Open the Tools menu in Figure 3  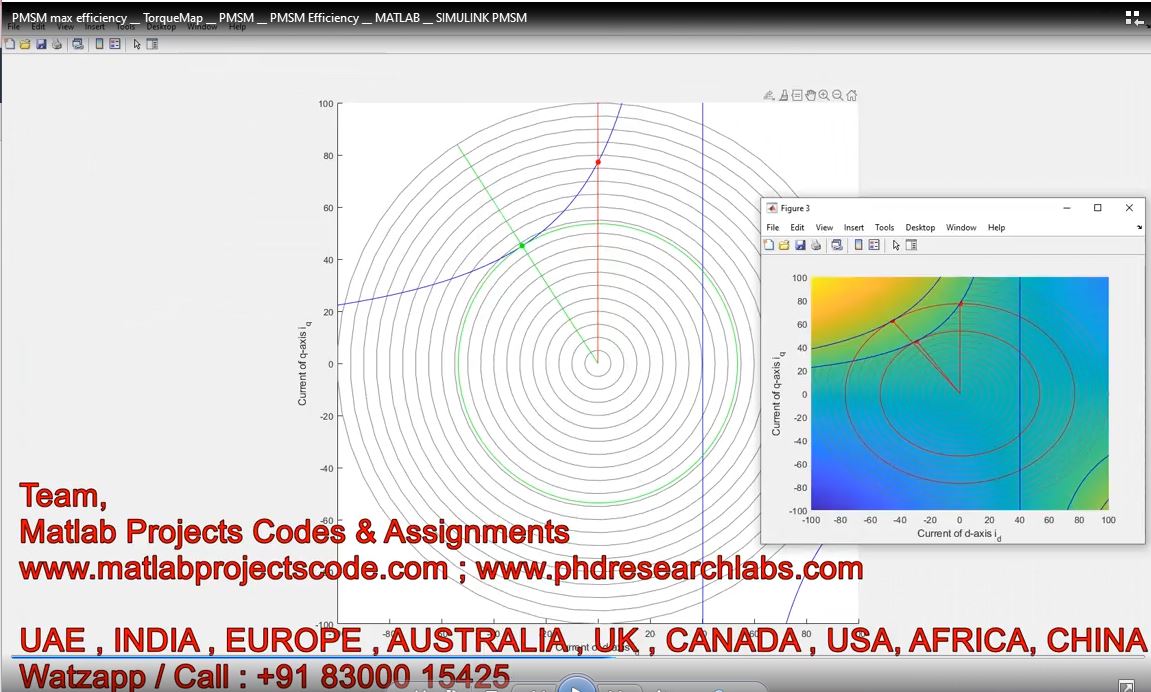tap(884, 228)
